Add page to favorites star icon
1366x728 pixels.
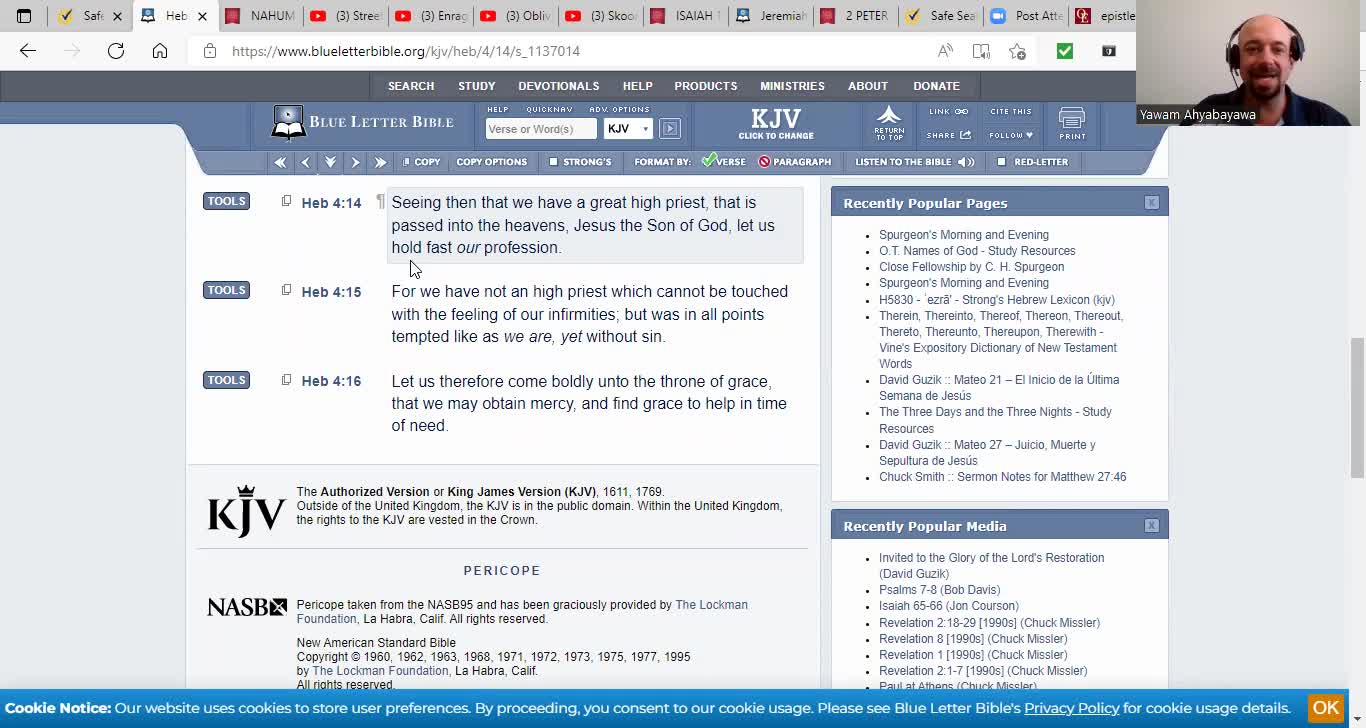[x=1017, y=51]
